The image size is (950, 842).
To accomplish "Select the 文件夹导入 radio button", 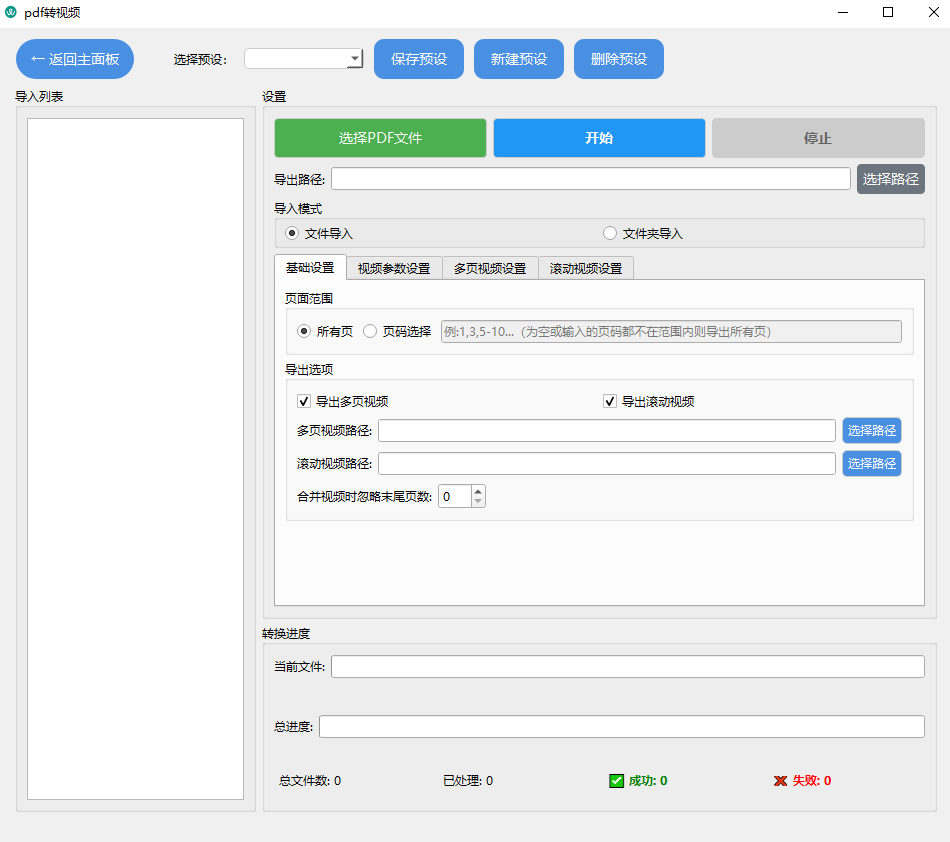I will click(610, 233).
